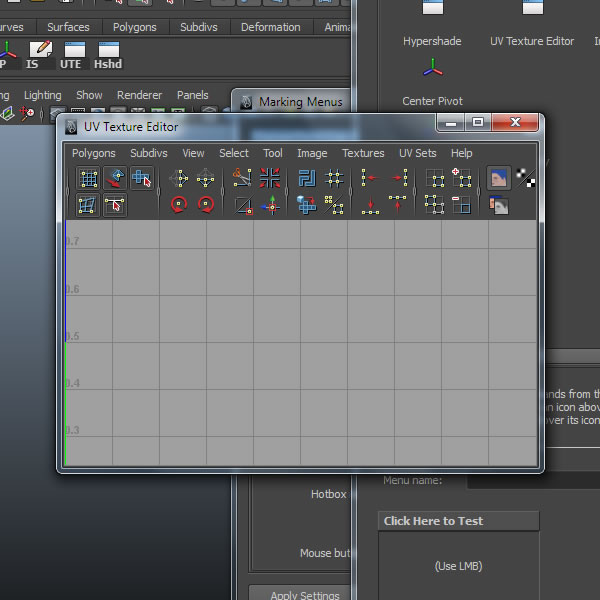Click the Center Pivot axis icon
Viewport: 600px width, 600px height.
coord(433,67)
